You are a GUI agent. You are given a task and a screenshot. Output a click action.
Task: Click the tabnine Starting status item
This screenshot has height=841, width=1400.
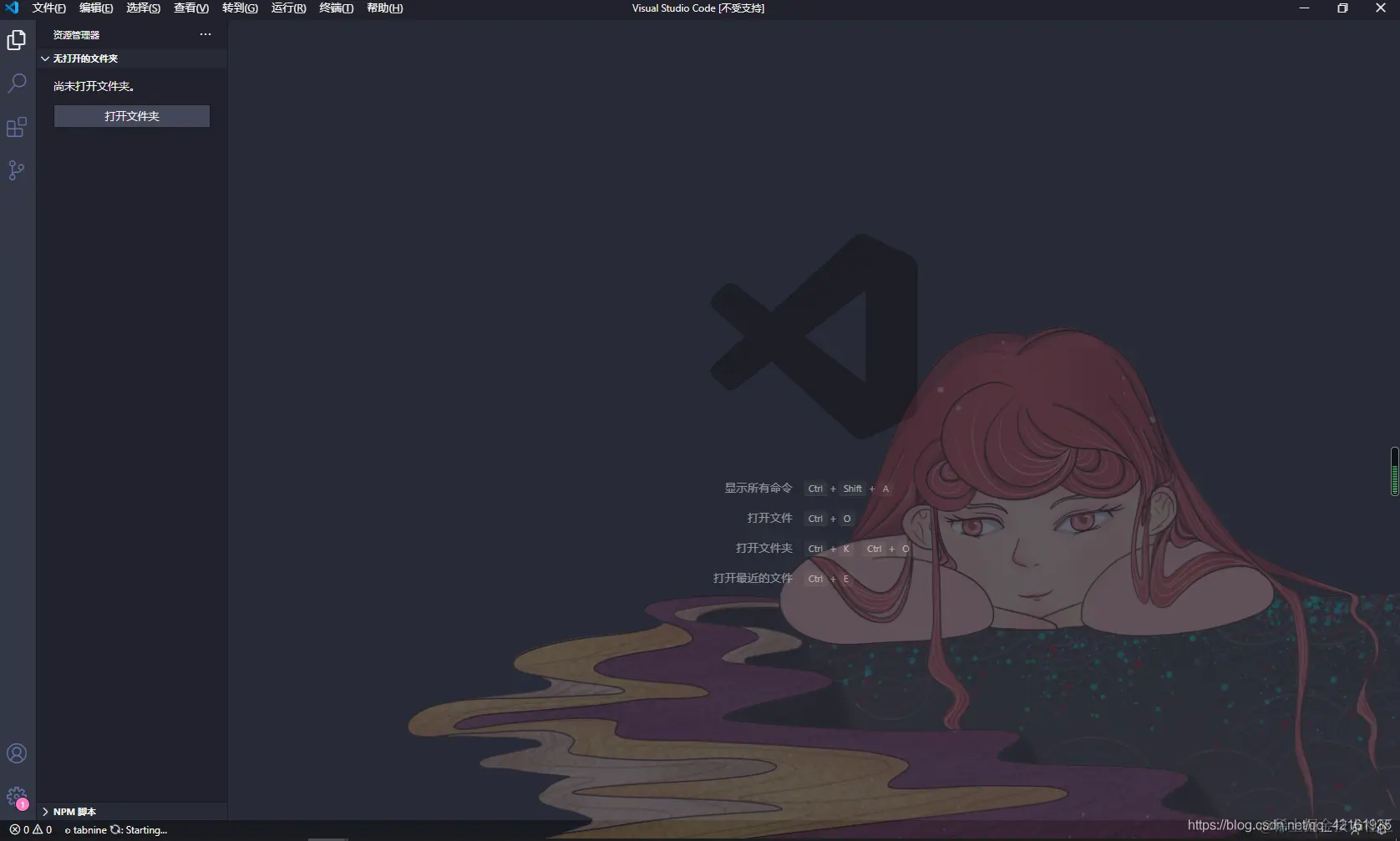[x=117, y=829]
